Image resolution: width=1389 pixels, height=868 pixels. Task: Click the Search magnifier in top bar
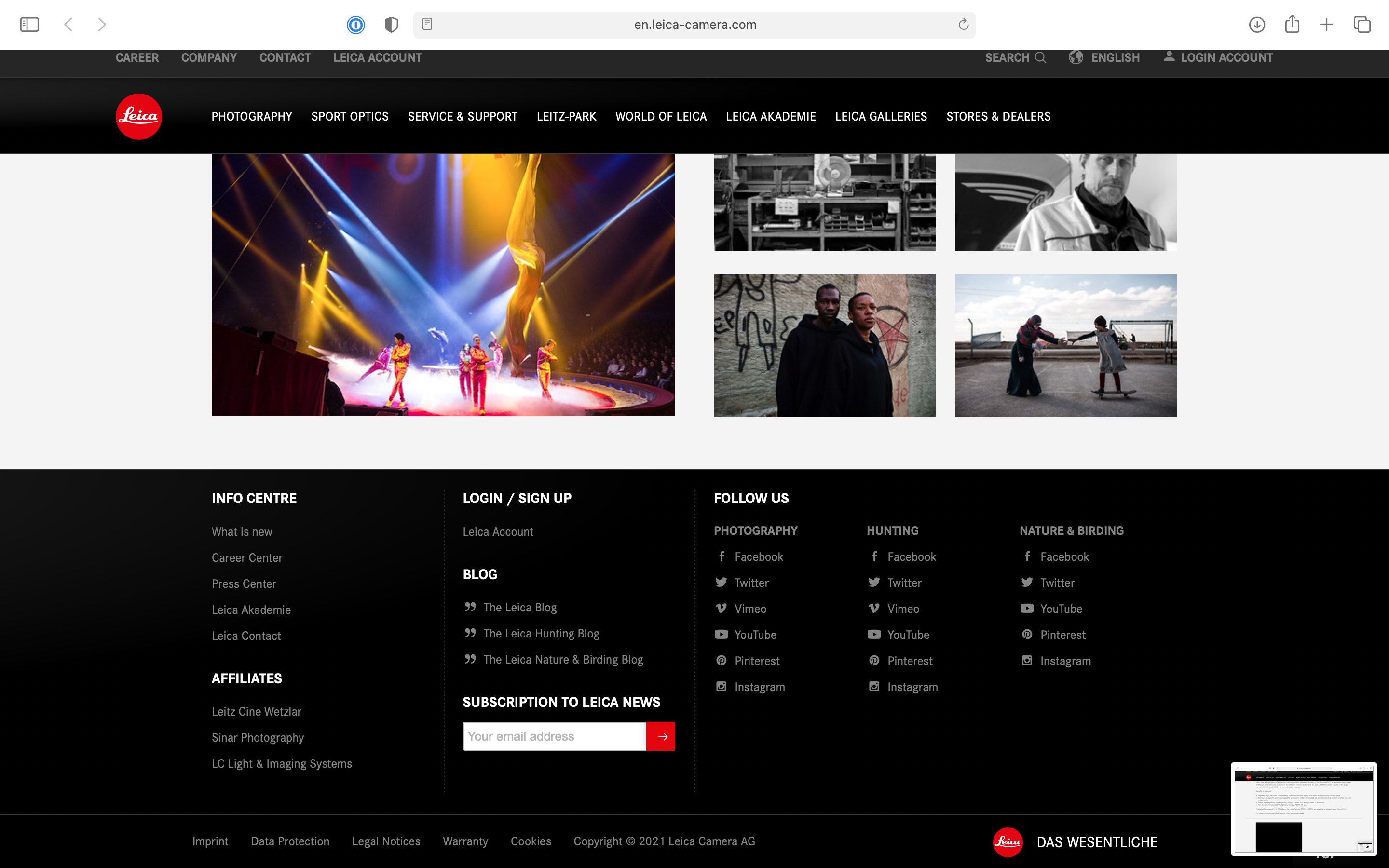point(1040,57)
